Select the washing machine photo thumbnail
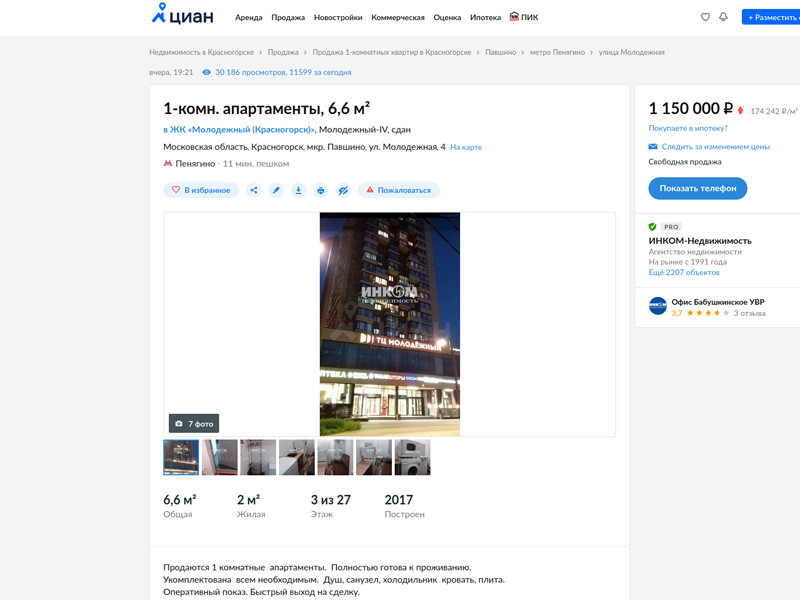This screenshot has height=600, width=800. 412,457
